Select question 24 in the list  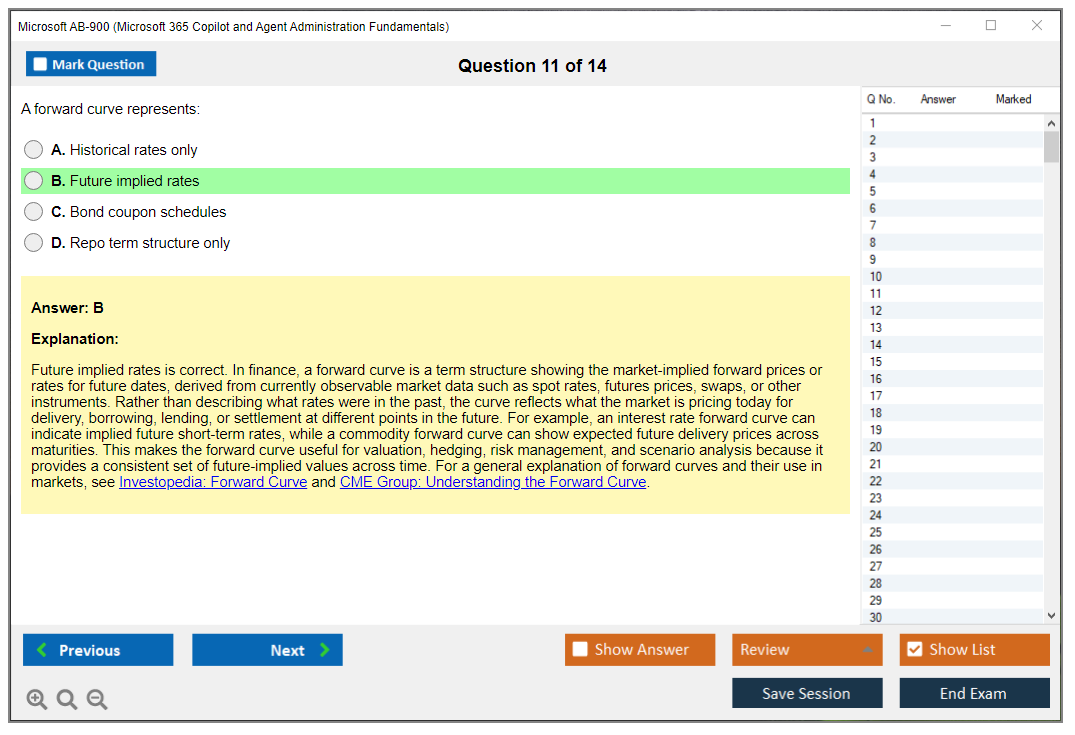(953, 515)
